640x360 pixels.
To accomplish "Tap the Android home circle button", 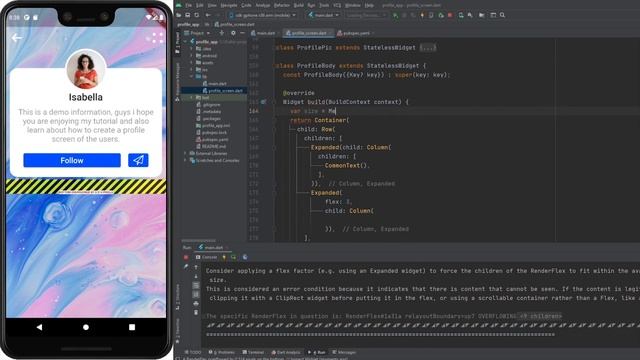I will (86, 327).
